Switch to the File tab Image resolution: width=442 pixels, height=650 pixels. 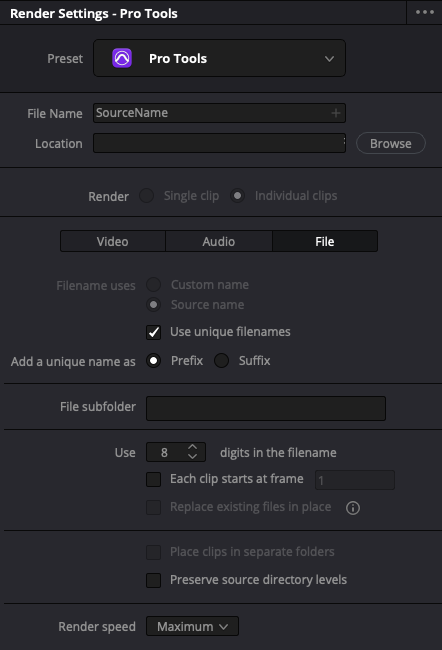[x=325, y=241]
